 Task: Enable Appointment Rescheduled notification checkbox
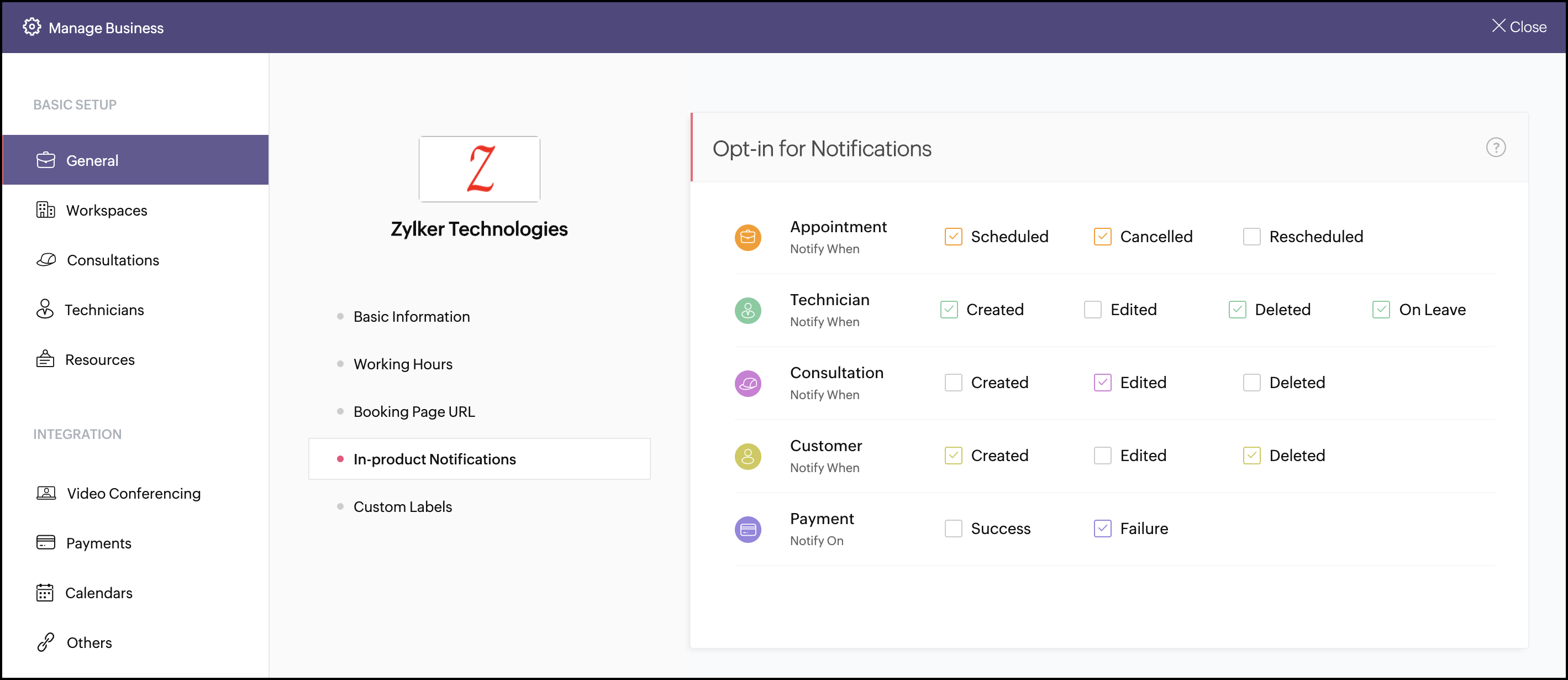point(1251,237)
